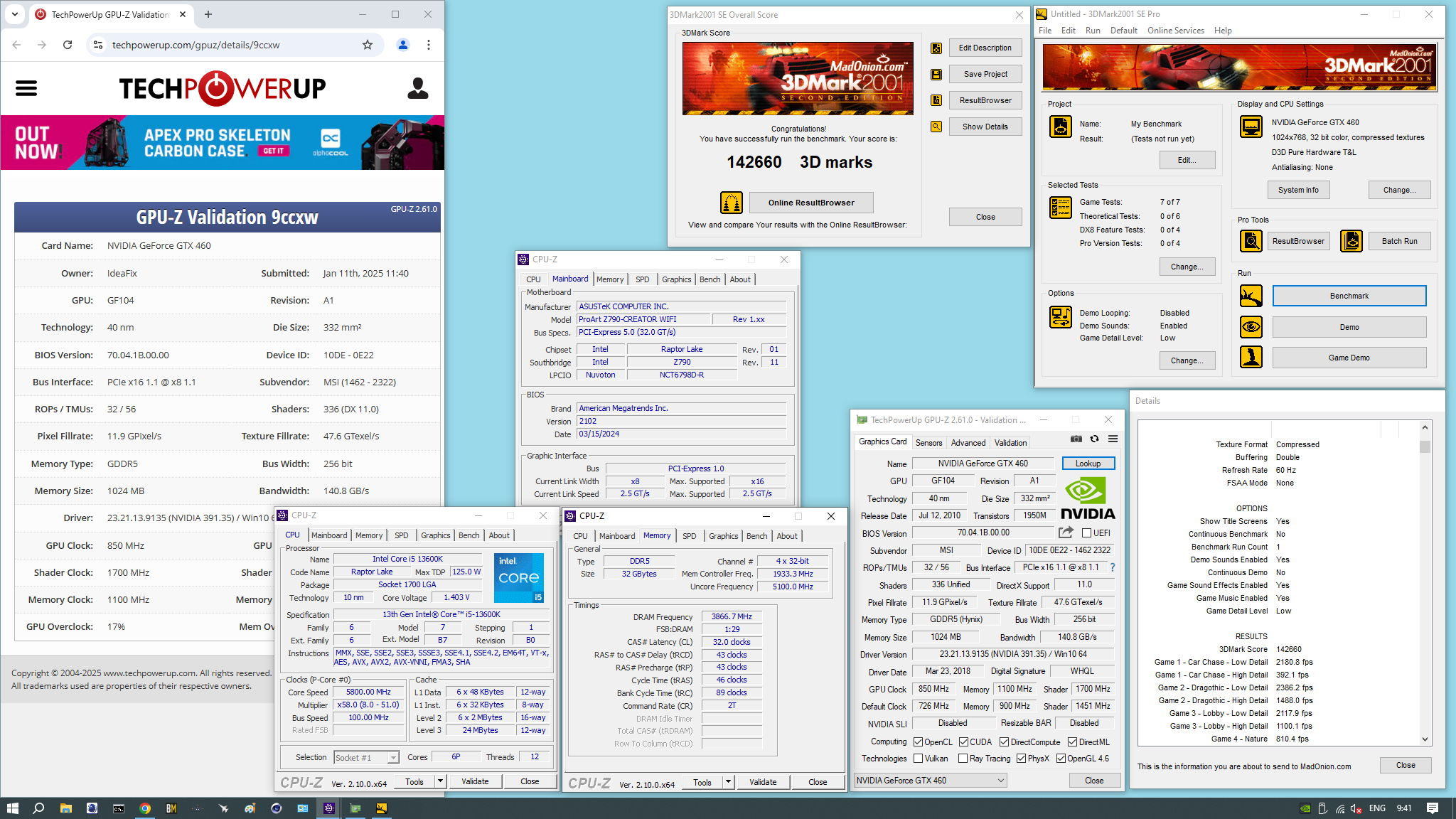This screenshot has width=1456, height=819.
Task: Click the Benchmark run button
Action: click(1349, 296)
